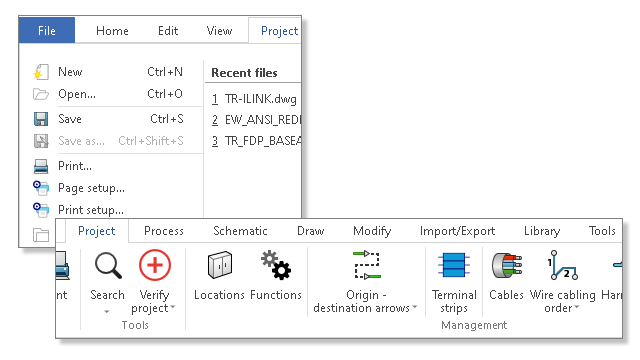Click the Locations cabinet icon
Screen dimensions: 640x360
click(220, 265)
